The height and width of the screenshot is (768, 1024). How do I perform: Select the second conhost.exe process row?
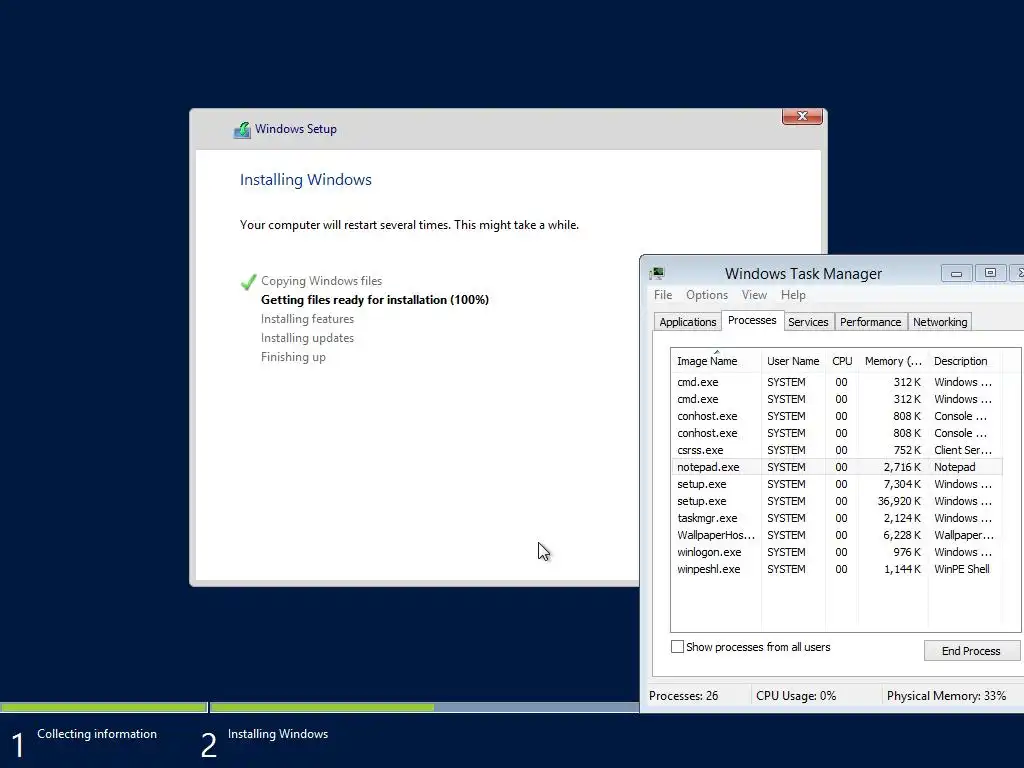coord(836,433)
